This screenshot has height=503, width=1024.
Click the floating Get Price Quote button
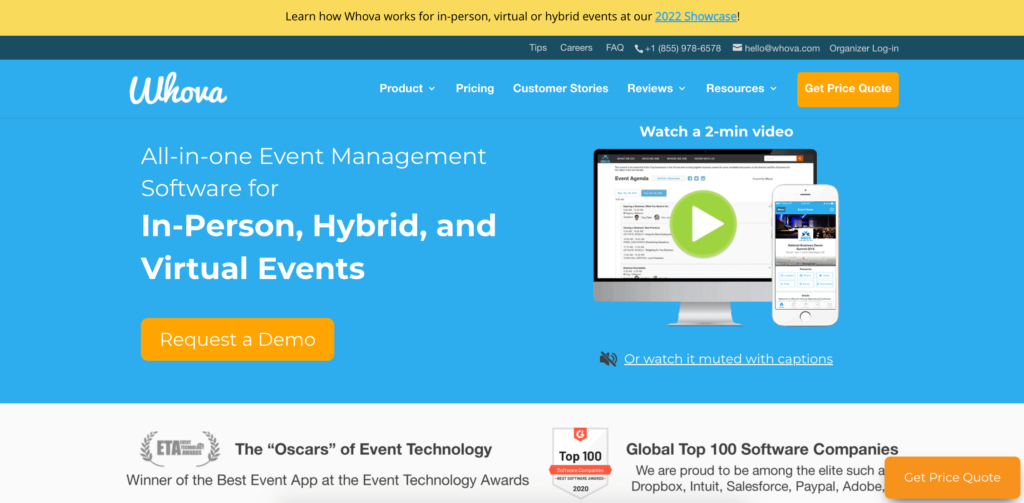click(x=952, y=478)
